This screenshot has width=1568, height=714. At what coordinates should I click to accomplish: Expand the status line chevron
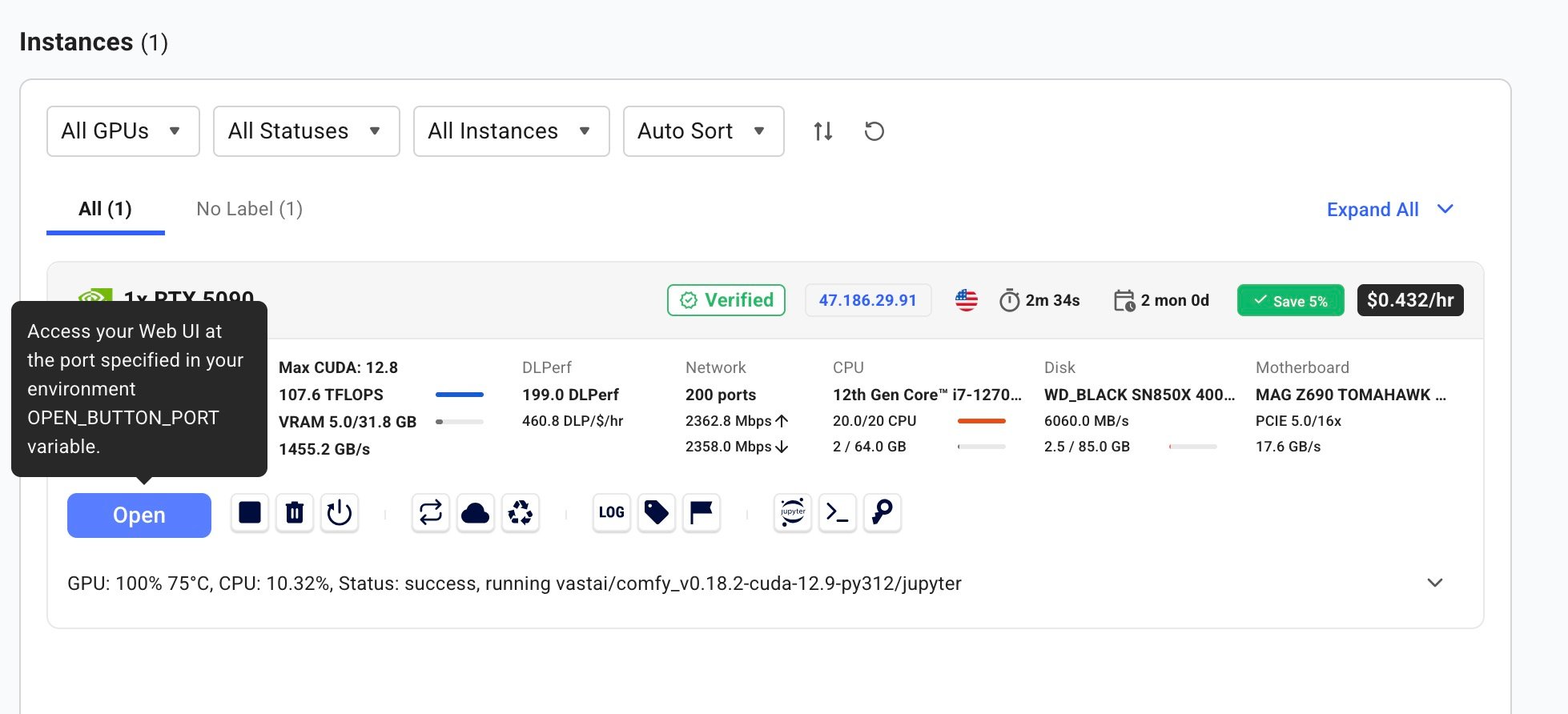(x=1435, y=584)
